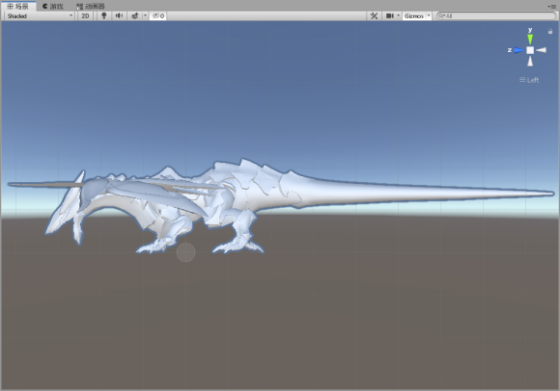Open the Game (游戏) tab
The height and width of the screenshot is (391, 560).
point(52,6)
